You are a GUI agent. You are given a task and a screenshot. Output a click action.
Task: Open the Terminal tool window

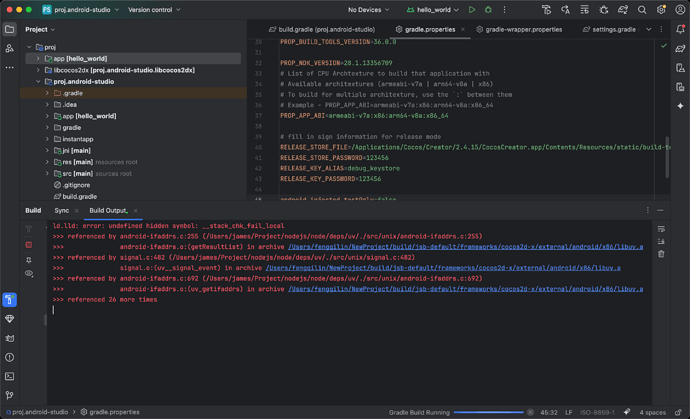[x=9, y=376]
